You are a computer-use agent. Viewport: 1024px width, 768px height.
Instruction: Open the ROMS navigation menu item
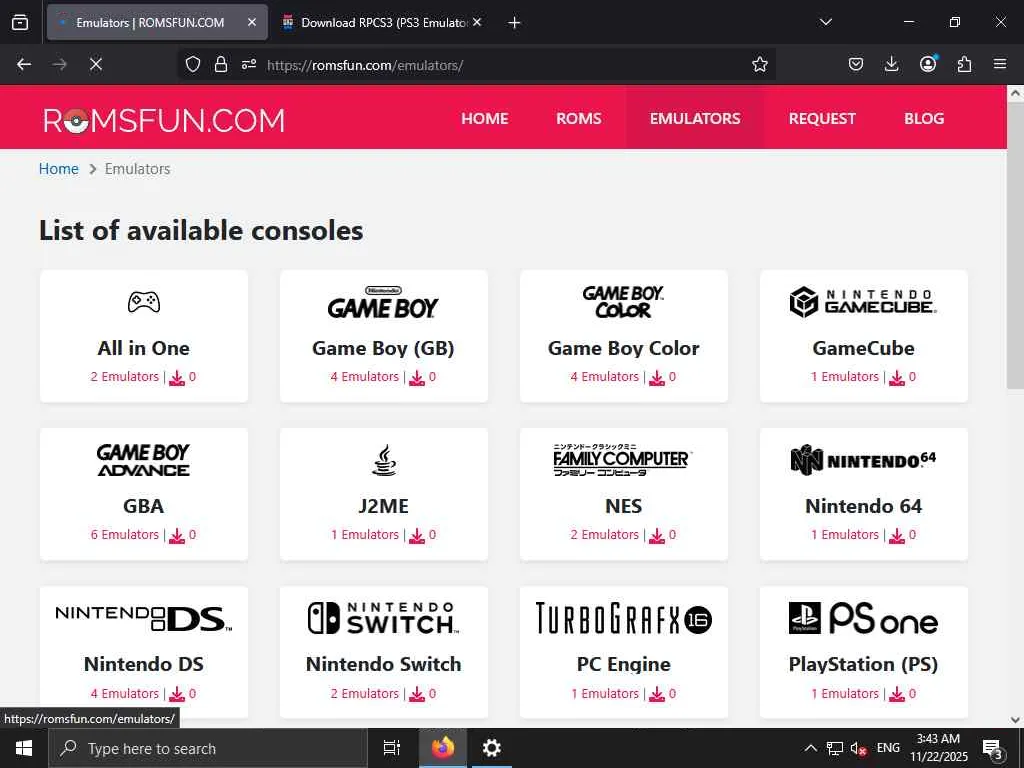579,118
